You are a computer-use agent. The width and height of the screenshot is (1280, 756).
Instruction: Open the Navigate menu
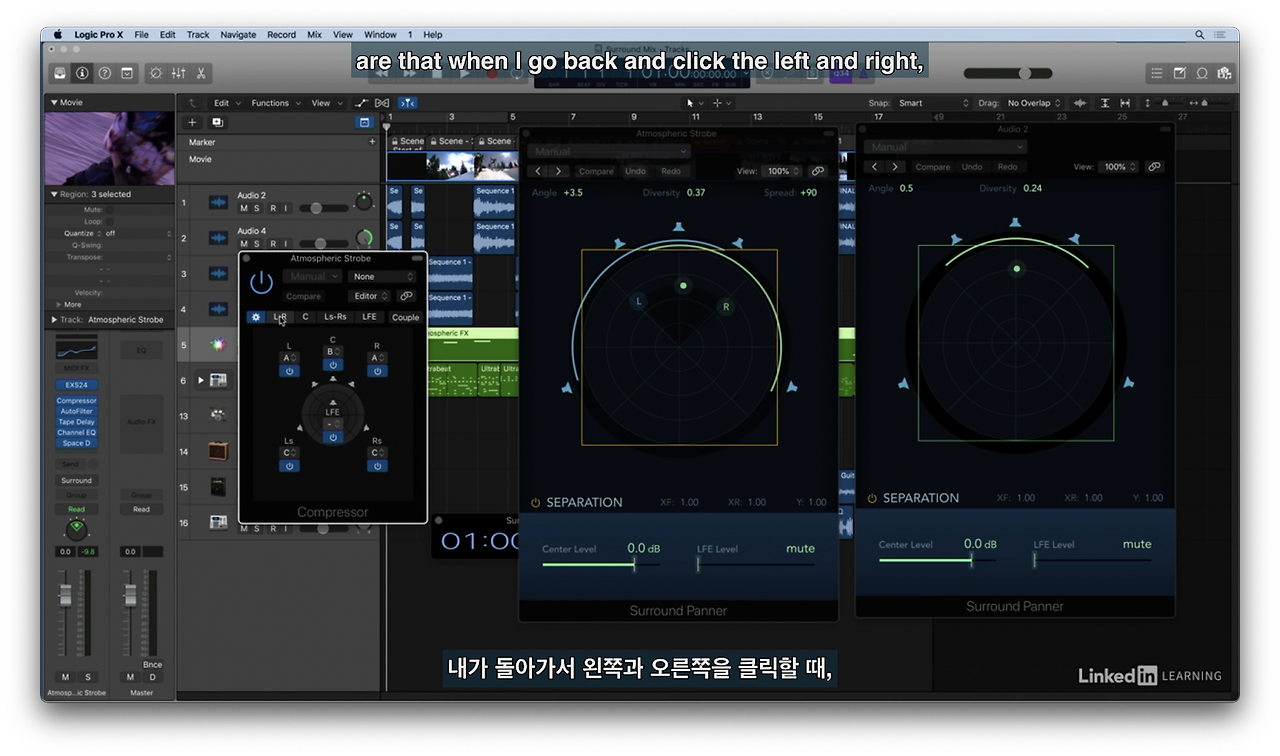coord(238,35)
